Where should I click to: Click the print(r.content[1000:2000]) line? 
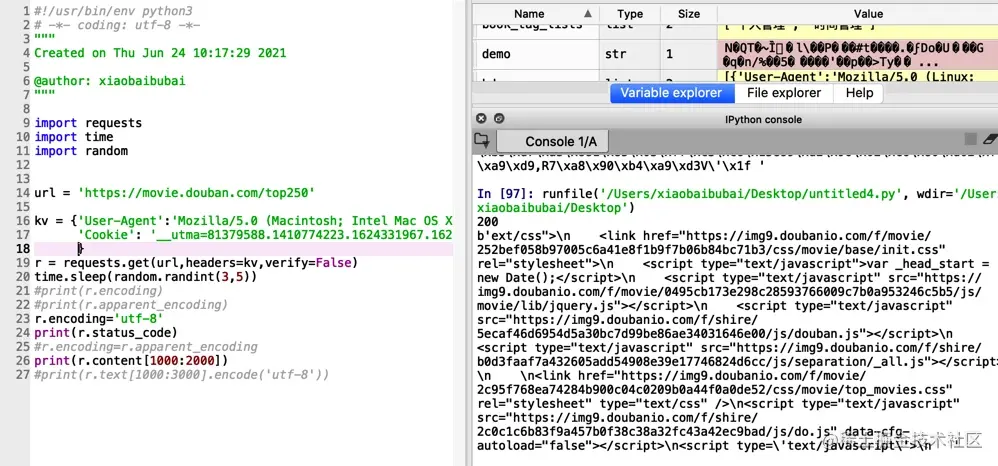(x=131, y=361)
